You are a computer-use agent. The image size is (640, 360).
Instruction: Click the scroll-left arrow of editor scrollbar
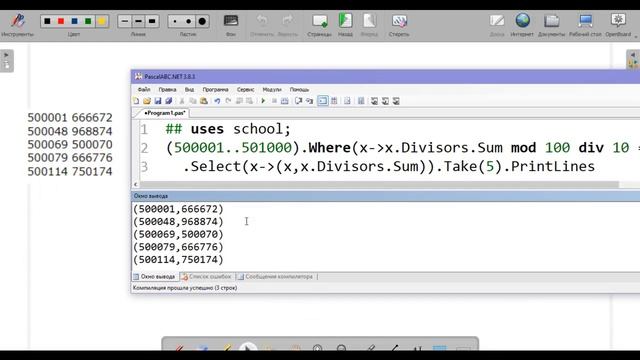(136, 184)
